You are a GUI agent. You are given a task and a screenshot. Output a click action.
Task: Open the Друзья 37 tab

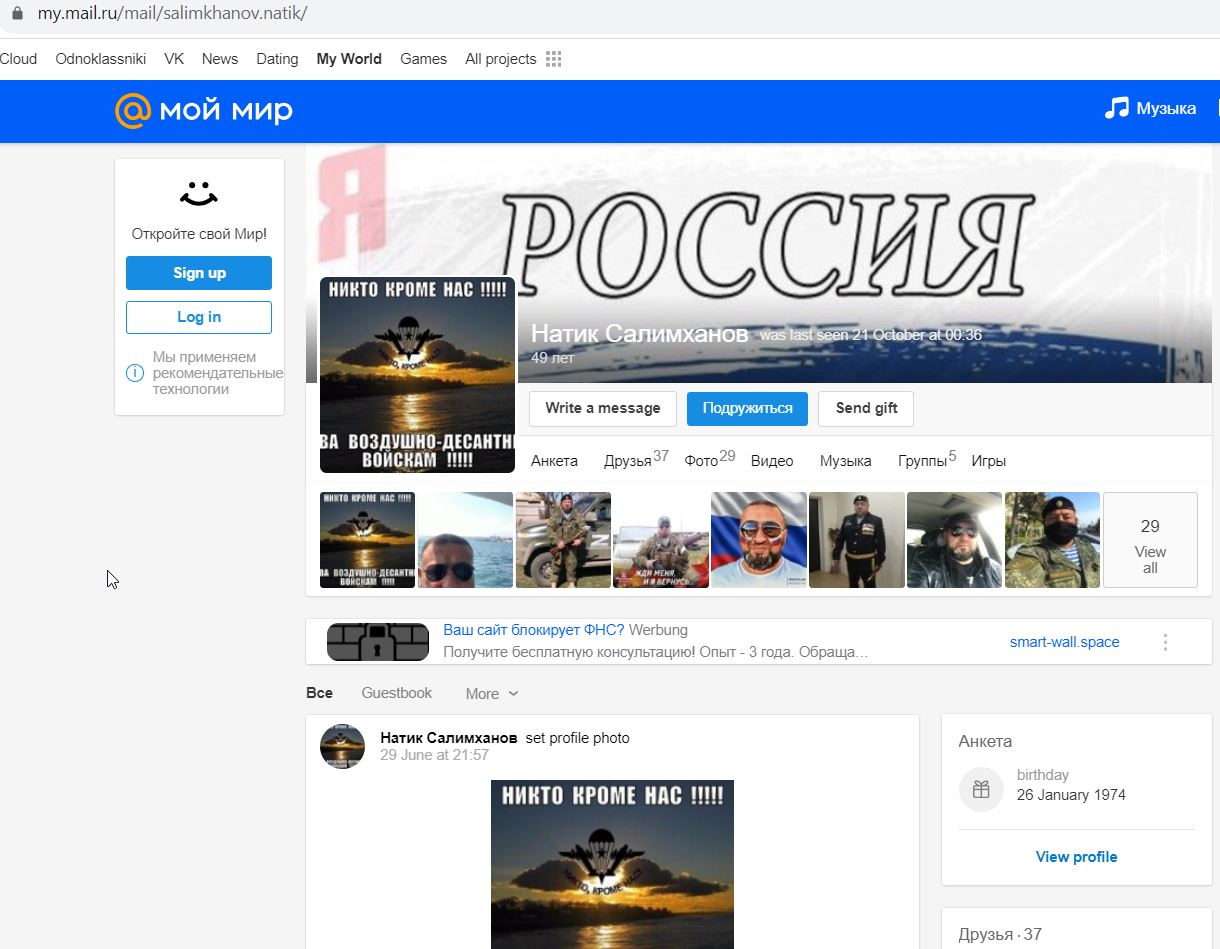(636, 460)
